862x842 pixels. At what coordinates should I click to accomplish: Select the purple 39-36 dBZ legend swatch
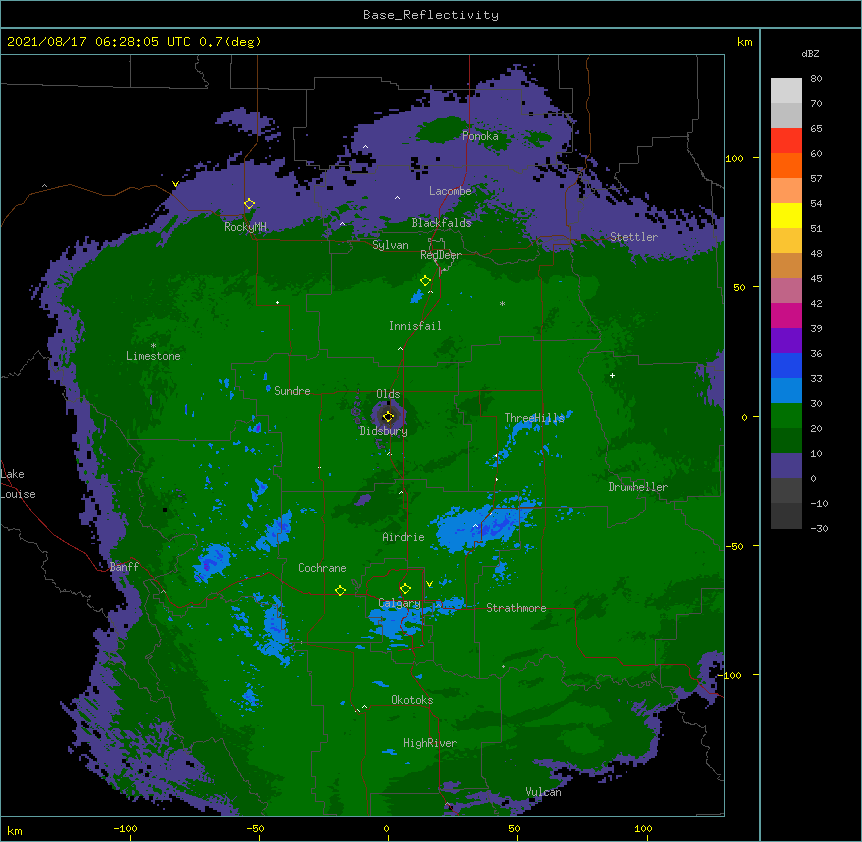786,341
